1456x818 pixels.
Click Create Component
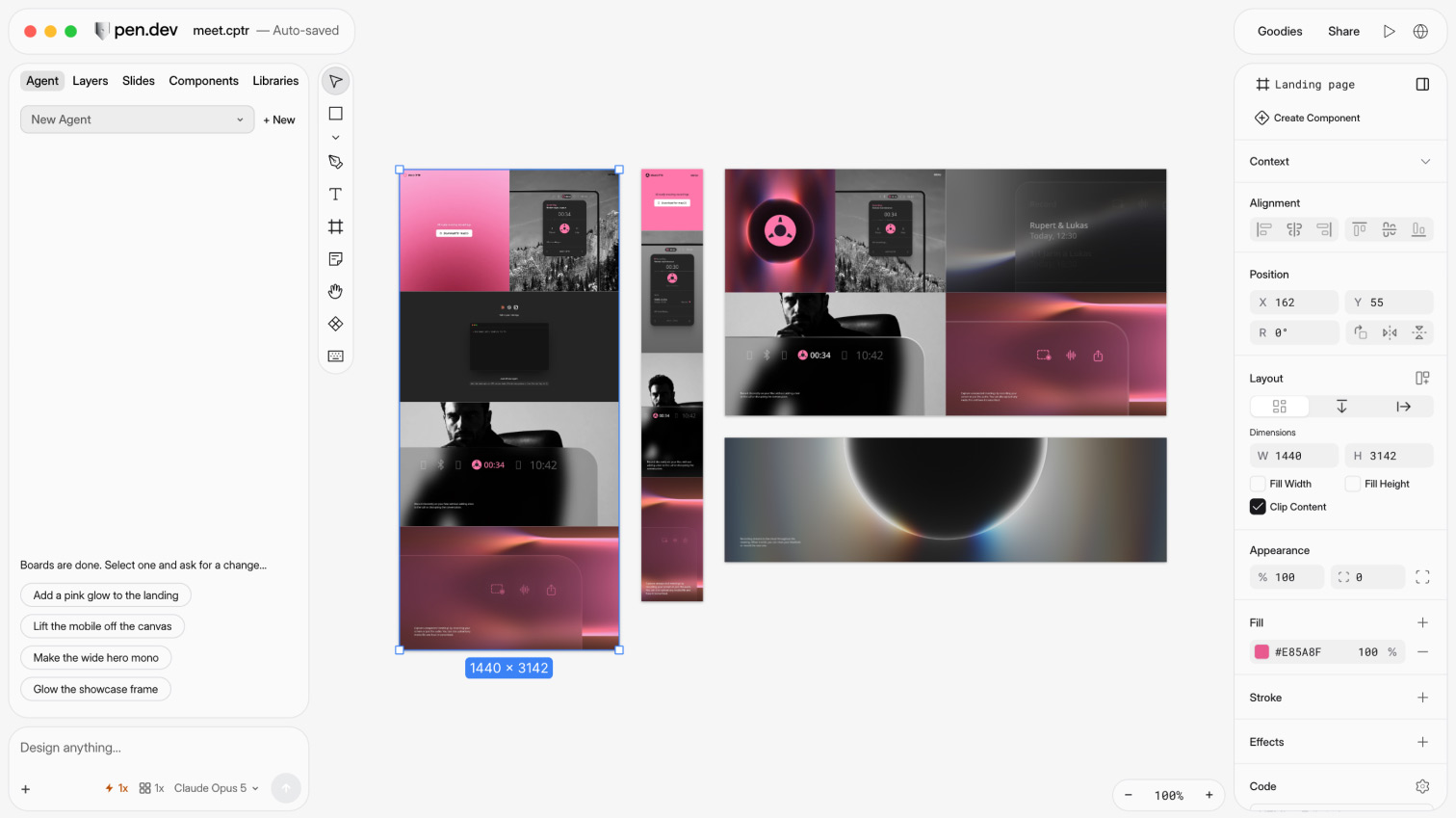tap(1307, 118)
